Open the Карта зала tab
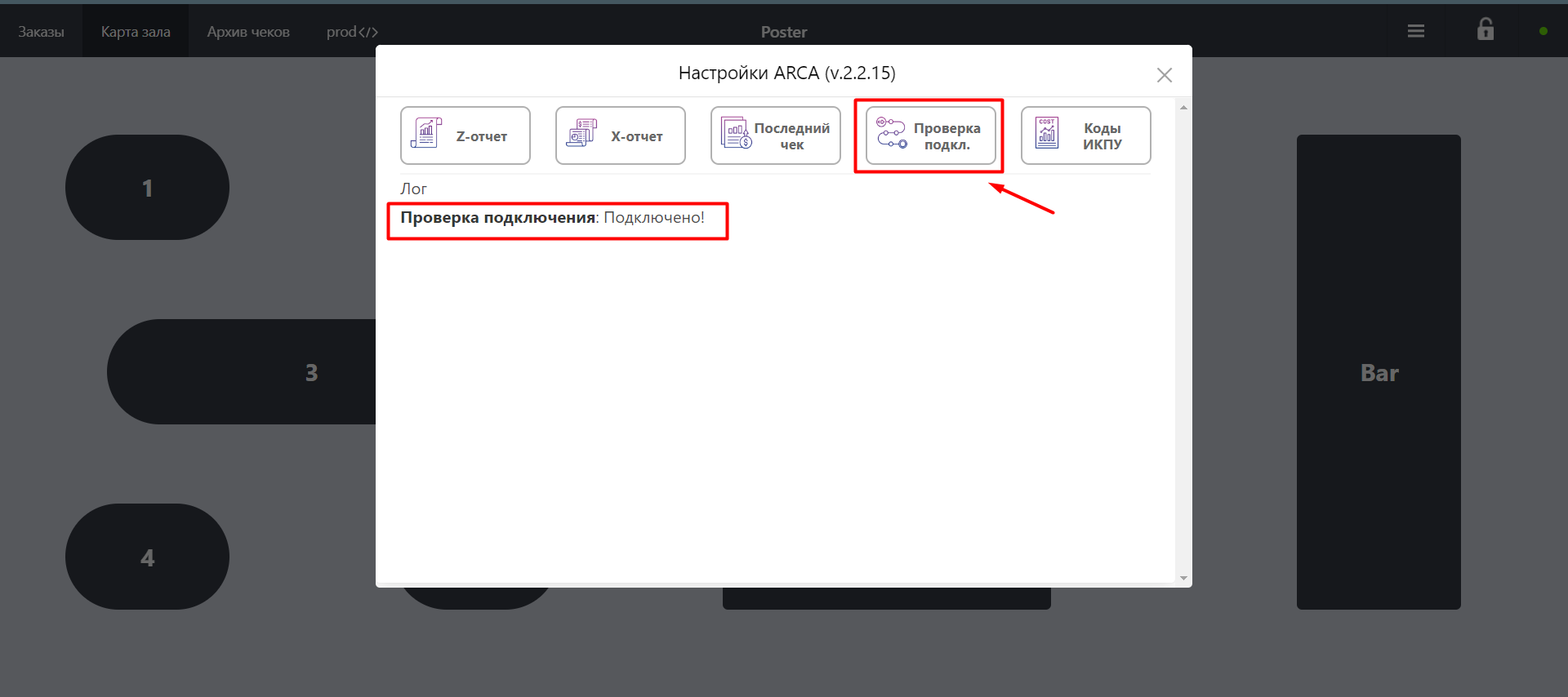 pyautogui.click(x=136, y=32)
